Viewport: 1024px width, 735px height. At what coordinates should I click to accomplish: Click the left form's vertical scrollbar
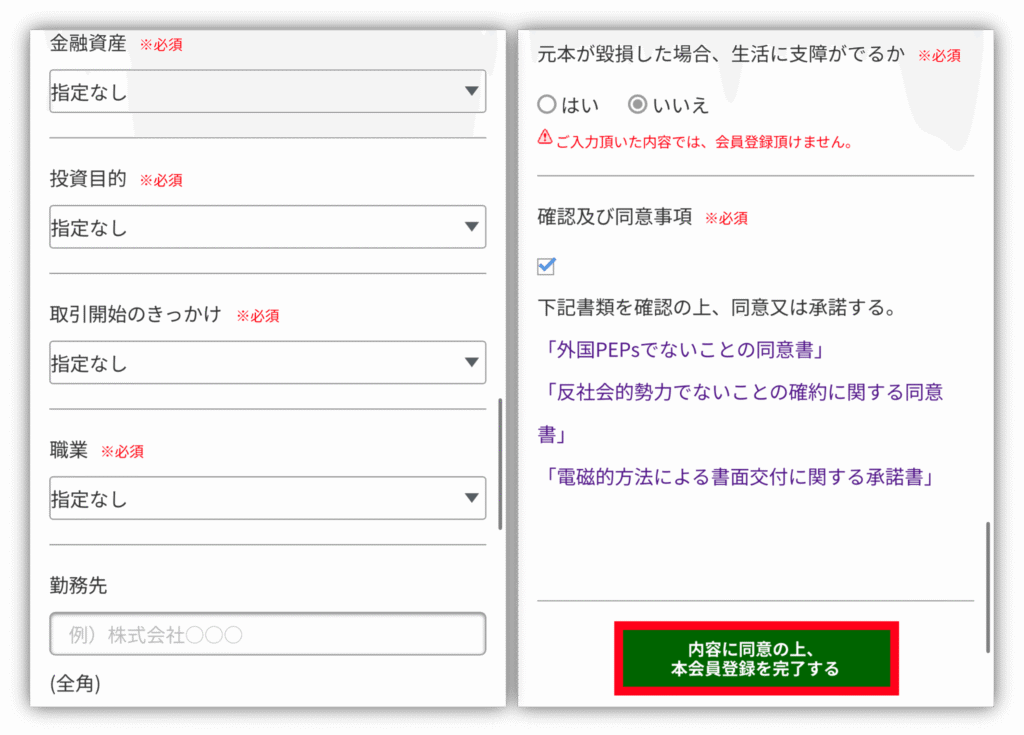point(500,464)
